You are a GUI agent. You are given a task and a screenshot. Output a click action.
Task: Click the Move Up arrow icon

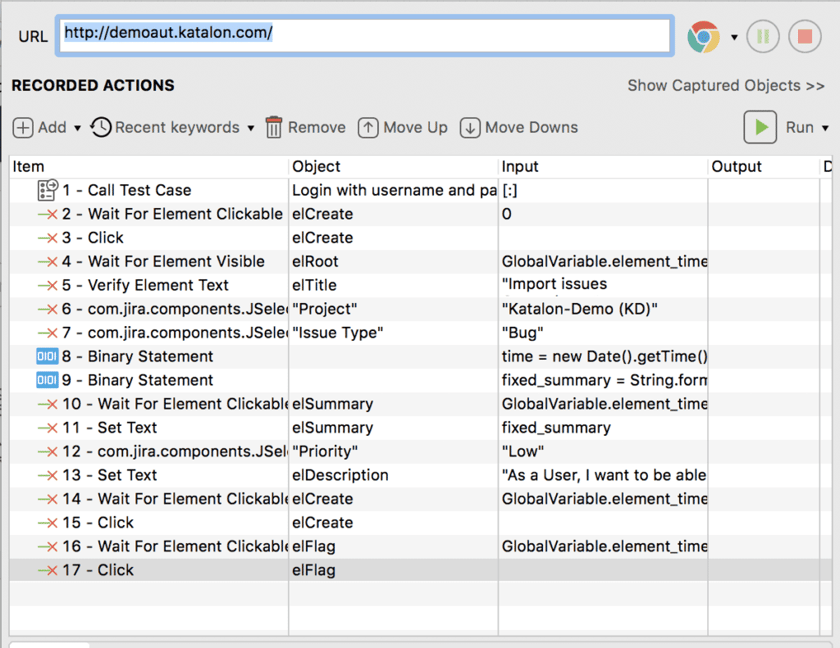click(368, 127)
